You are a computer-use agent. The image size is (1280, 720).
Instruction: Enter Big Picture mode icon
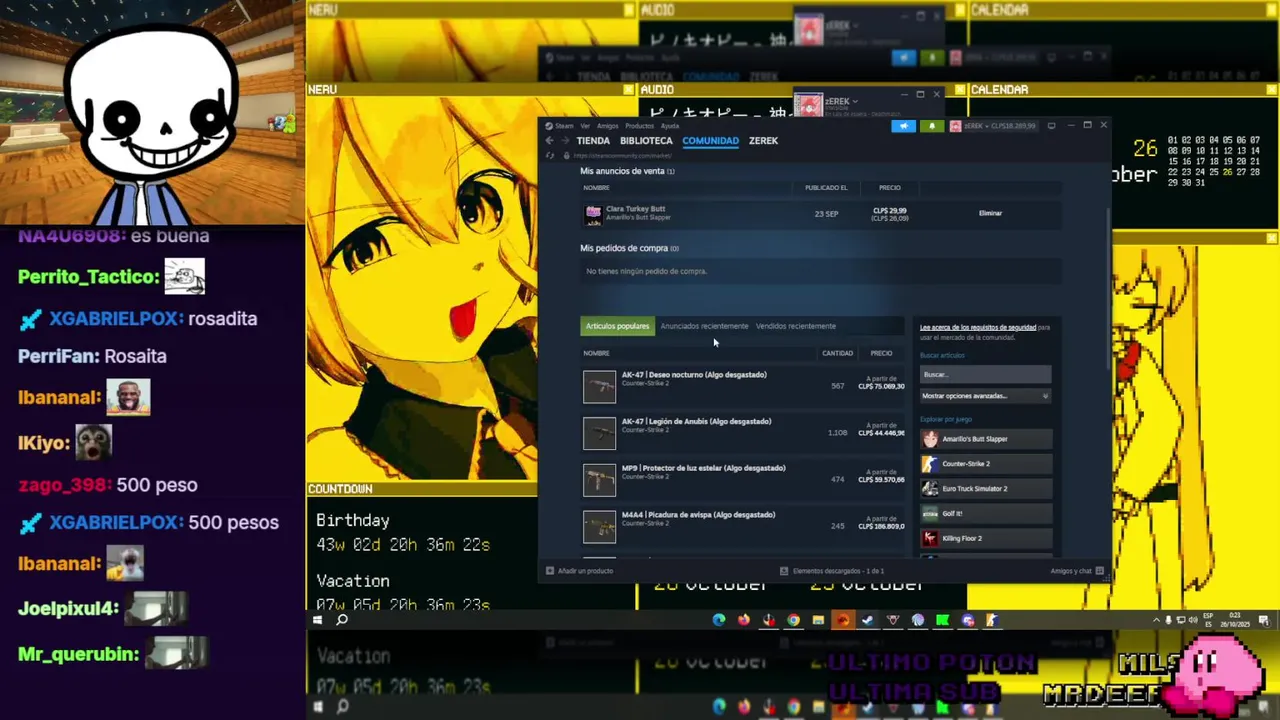click(1051, 126)
